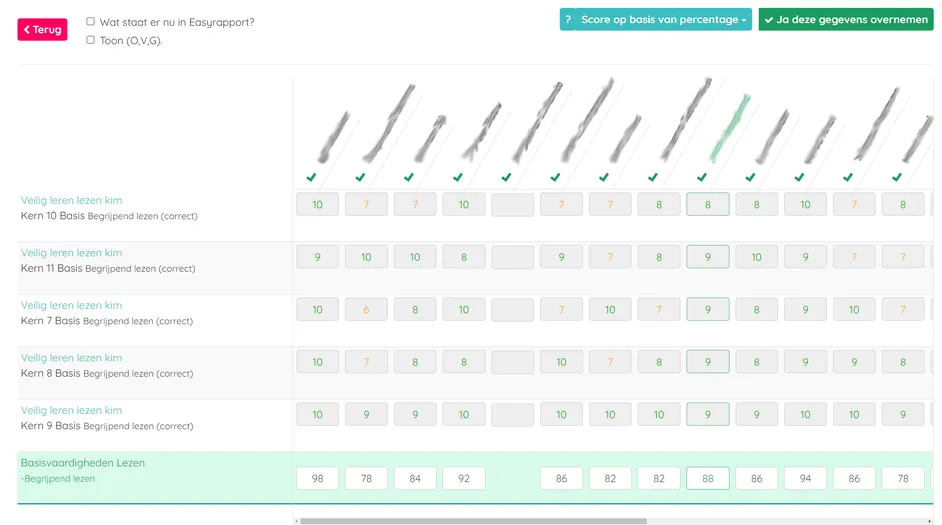Click Kern 9 score in column totaling 94
The image size is (942, 525).
pos(805,414)
